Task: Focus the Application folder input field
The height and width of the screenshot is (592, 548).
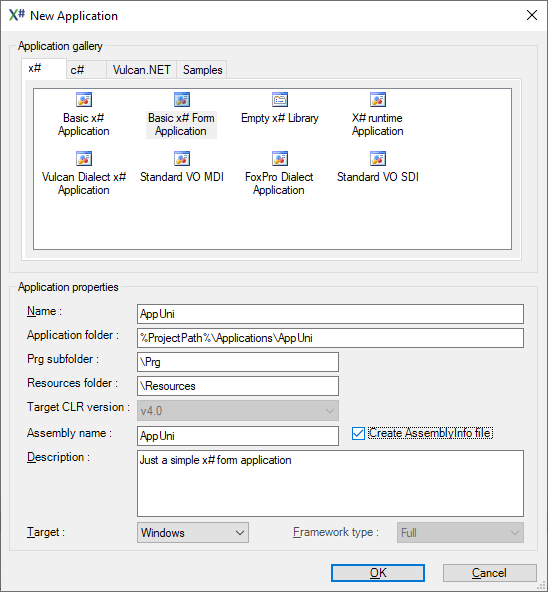Action: [330, 338]
